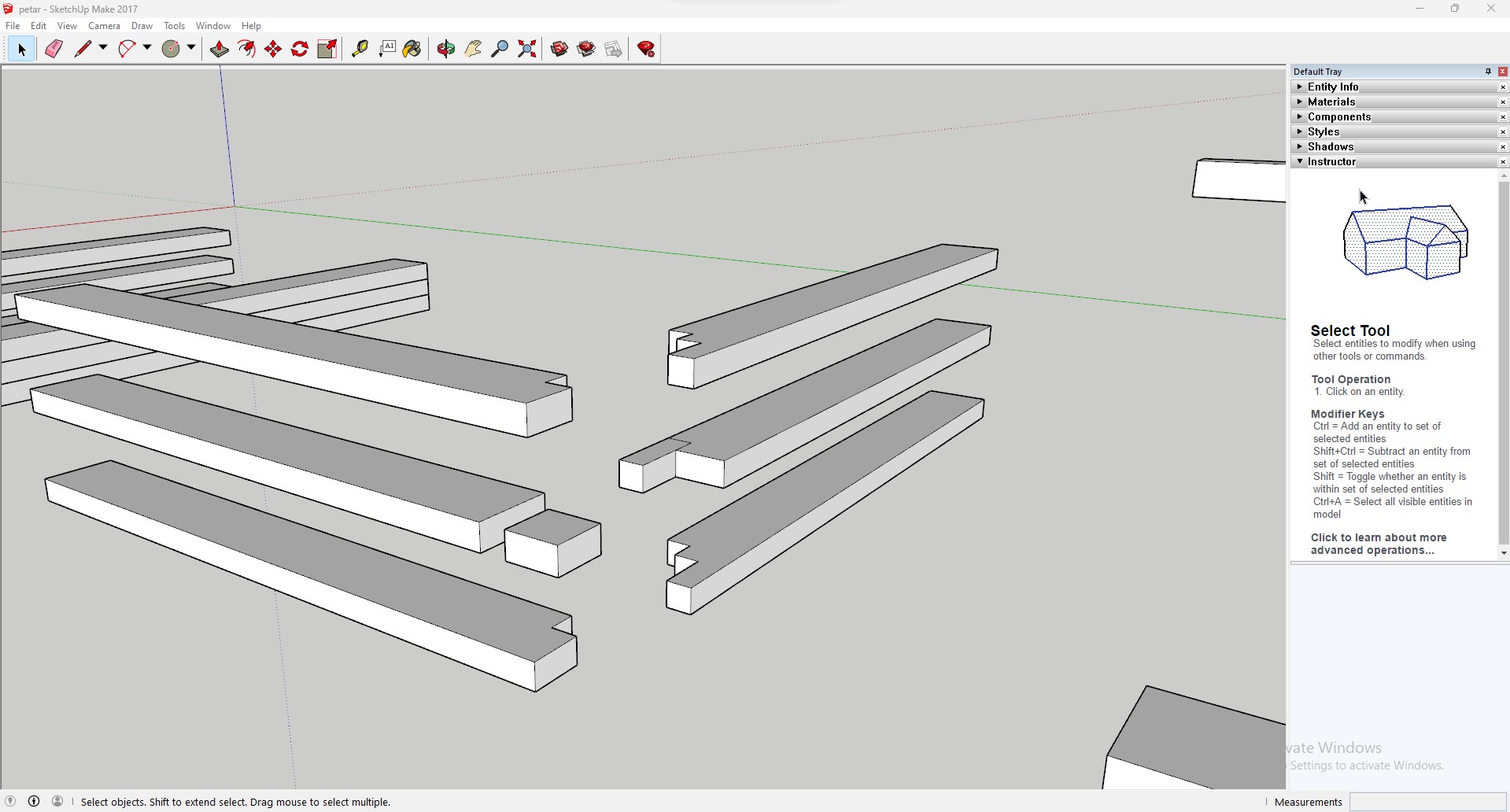Choose the Paint Bucket tool
Screen dimensions: 1510x812
pos(412,50)
